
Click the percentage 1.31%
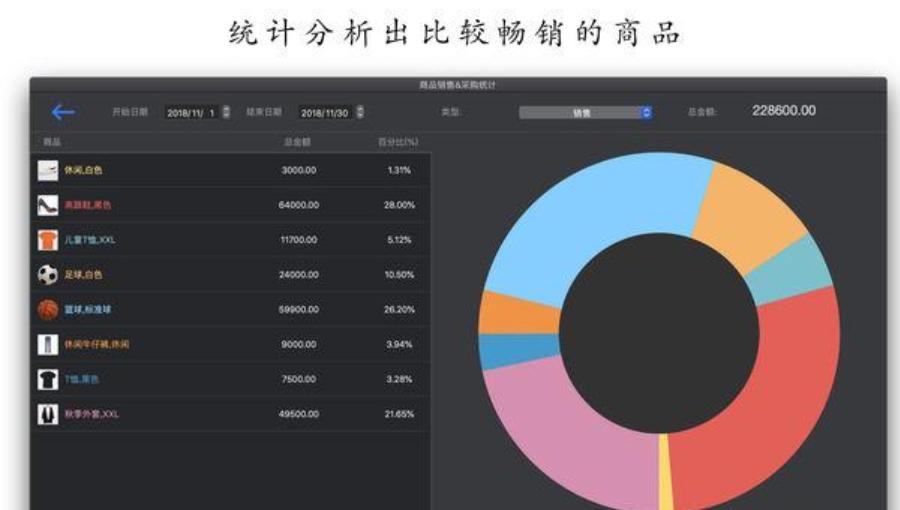pos(399,170)
